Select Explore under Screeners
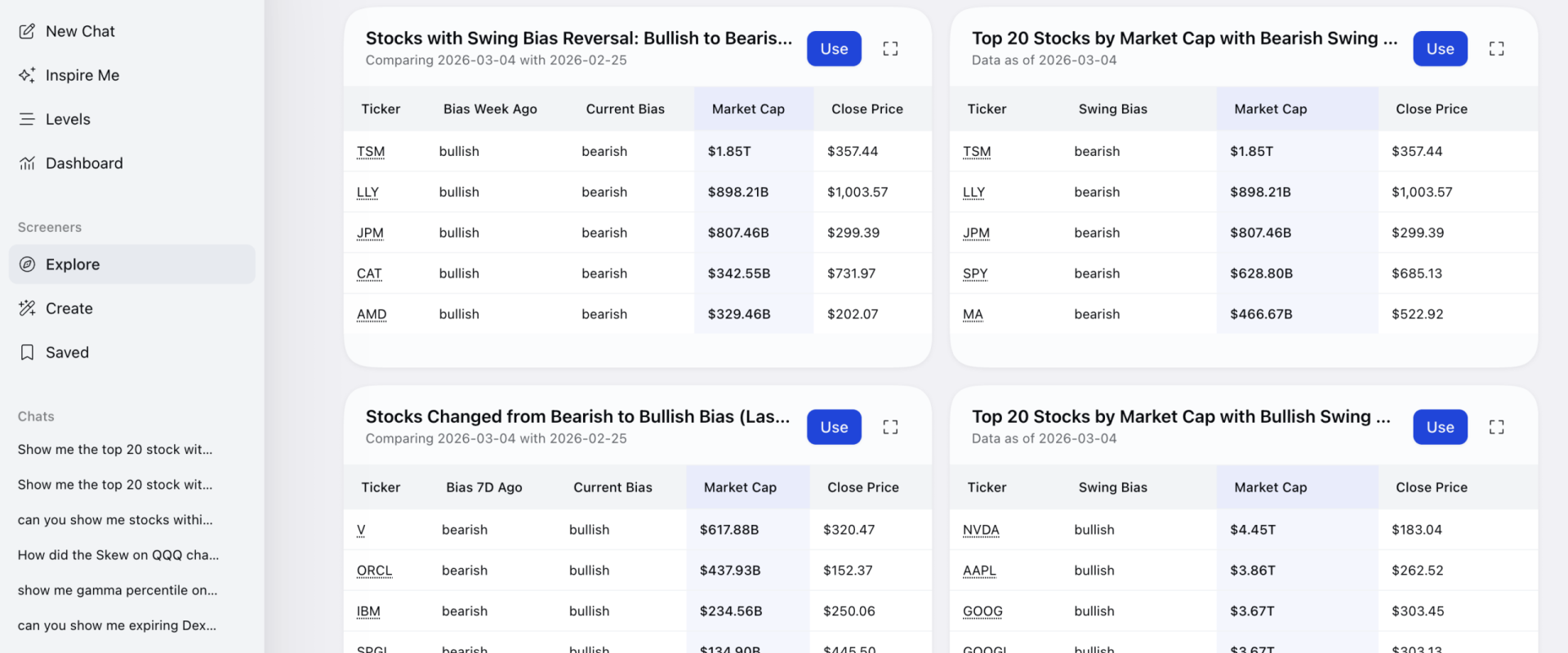 pyautogui.click(x=132, y=264)
